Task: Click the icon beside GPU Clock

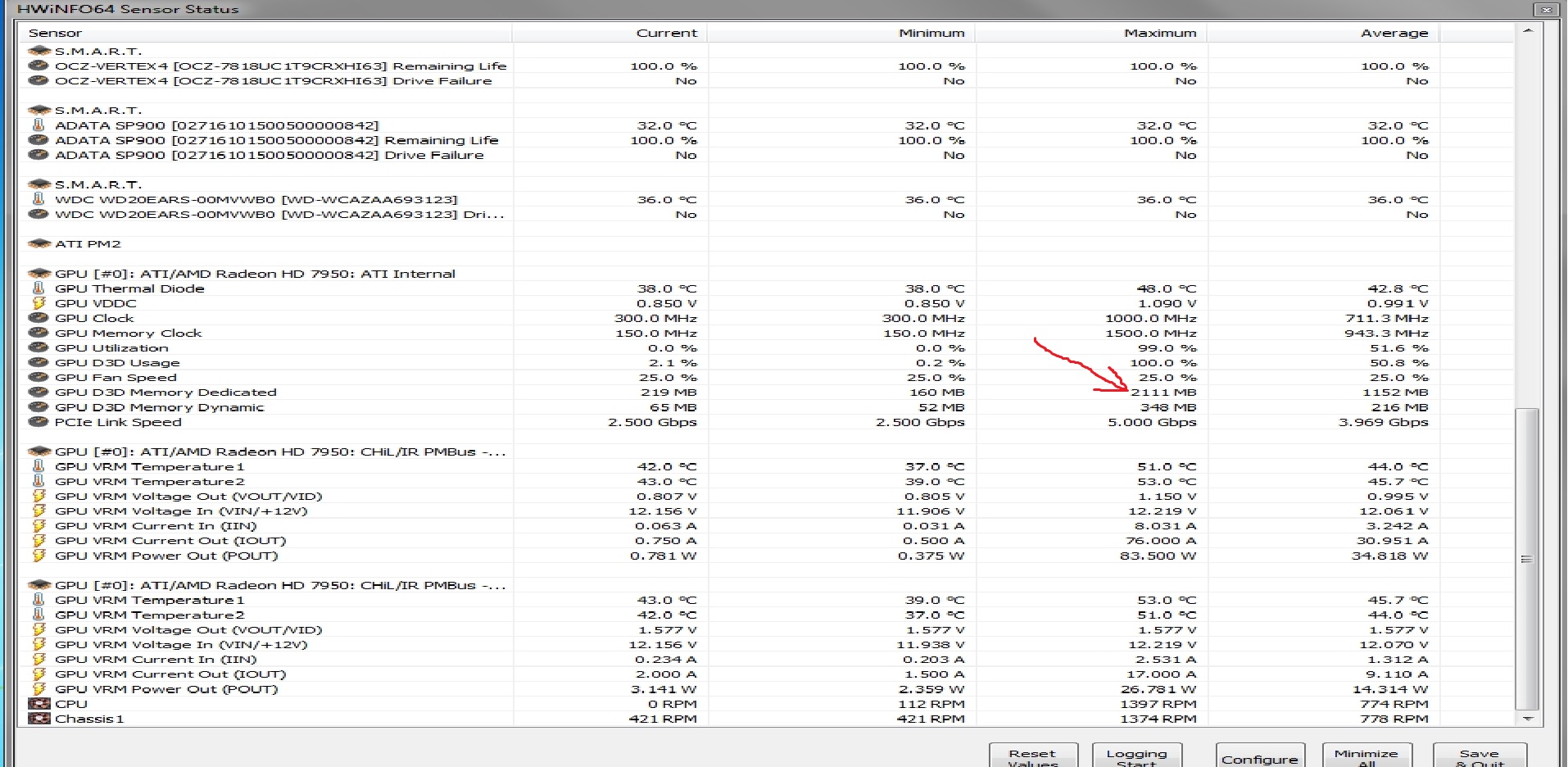Action: pos(38,318)
